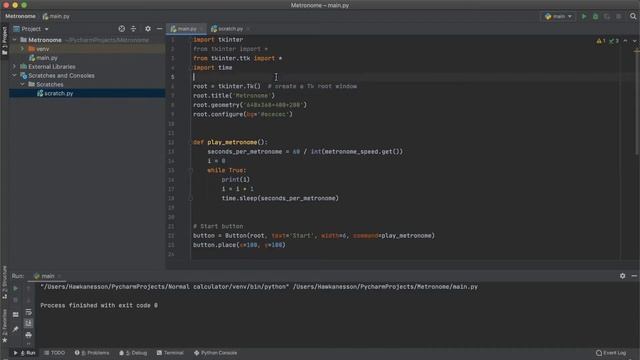Click the Run with Coverage icon

607,16
